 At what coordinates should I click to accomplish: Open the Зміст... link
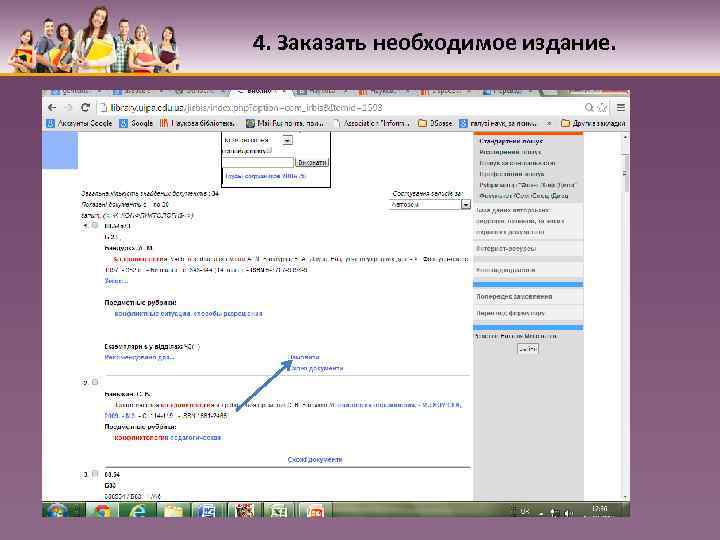(x=116, y=281)
